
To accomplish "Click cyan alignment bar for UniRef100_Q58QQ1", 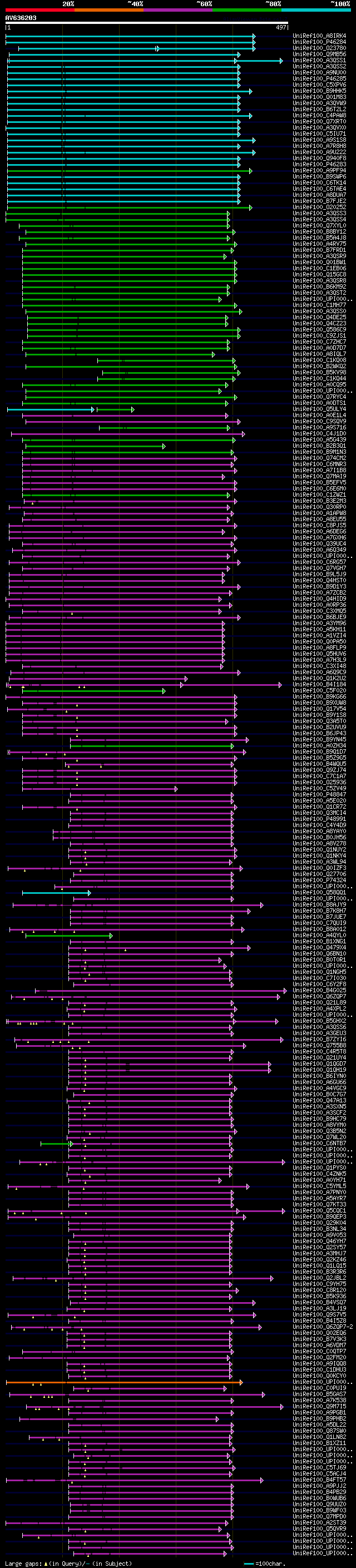I will pos(57,892).
